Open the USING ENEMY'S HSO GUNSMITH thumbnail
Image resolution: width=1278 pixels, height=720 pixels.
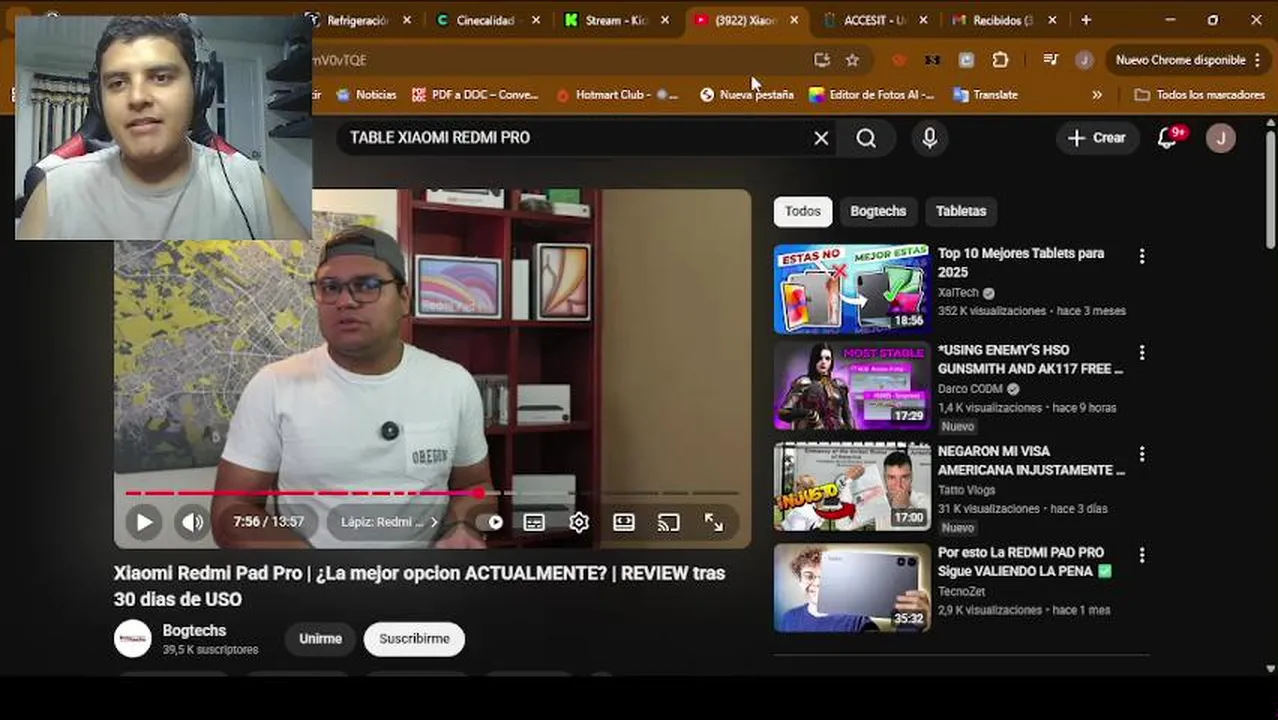pos(852,387)
